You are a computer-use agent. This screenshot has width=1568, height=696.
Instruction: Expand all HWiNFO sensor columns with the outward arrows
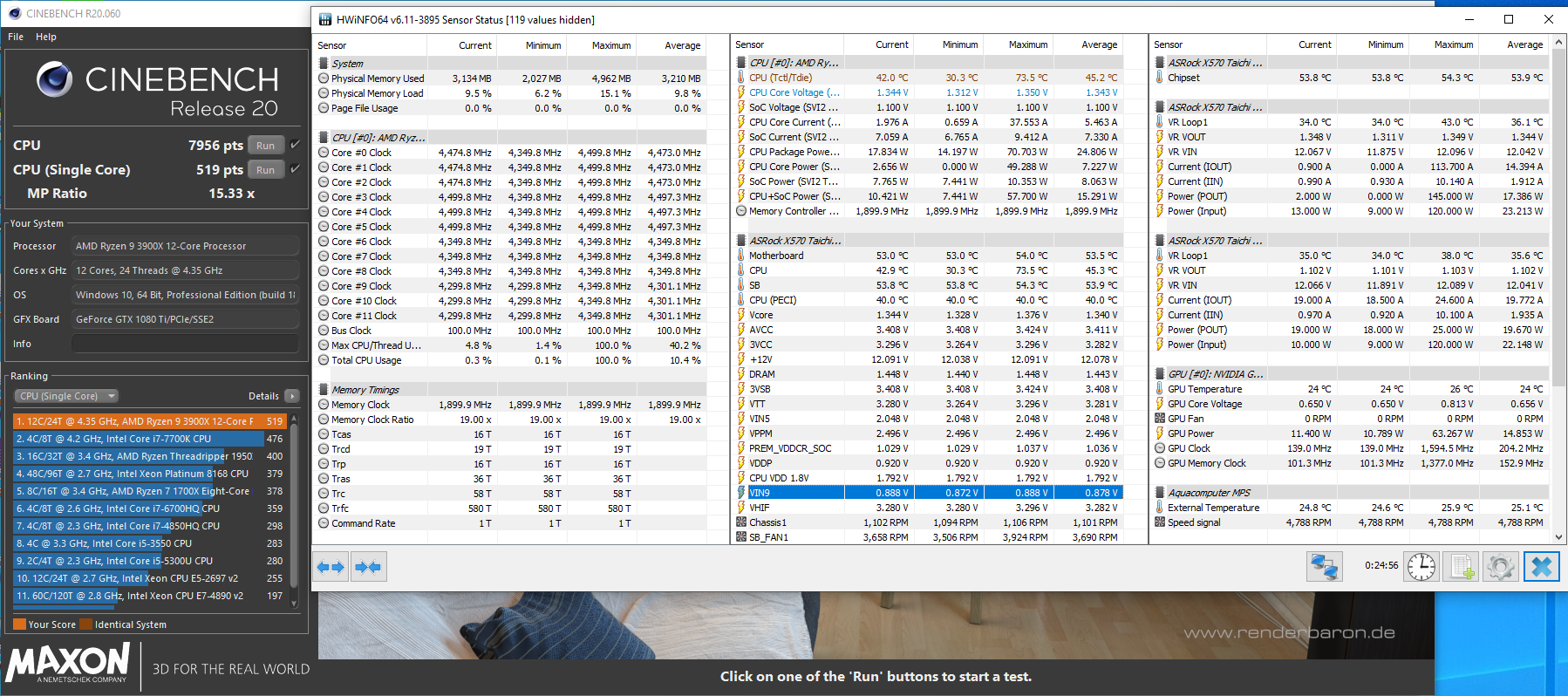click(331, 567)
